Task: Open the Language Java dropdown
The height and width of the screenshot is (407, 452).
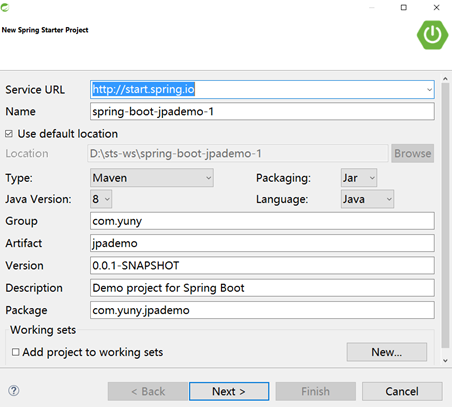Action: 367,199
